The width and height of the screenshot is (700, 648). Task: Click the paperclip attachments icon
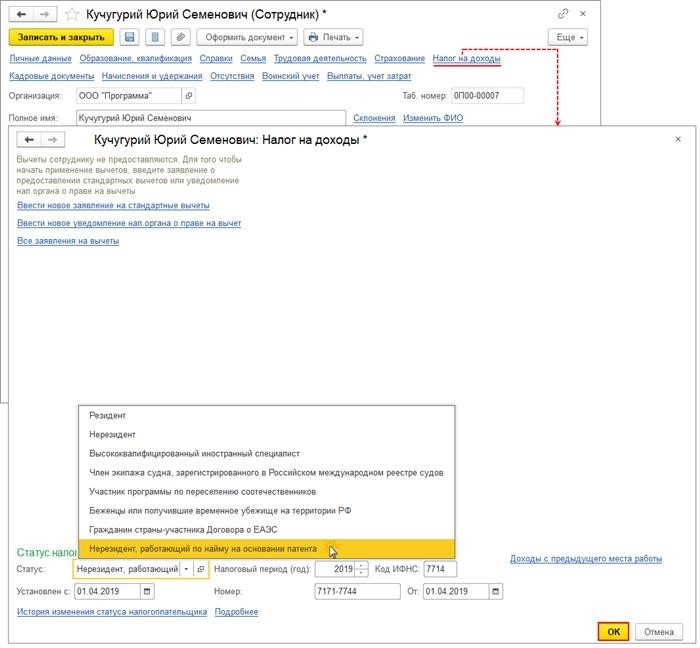coord(180,37)
